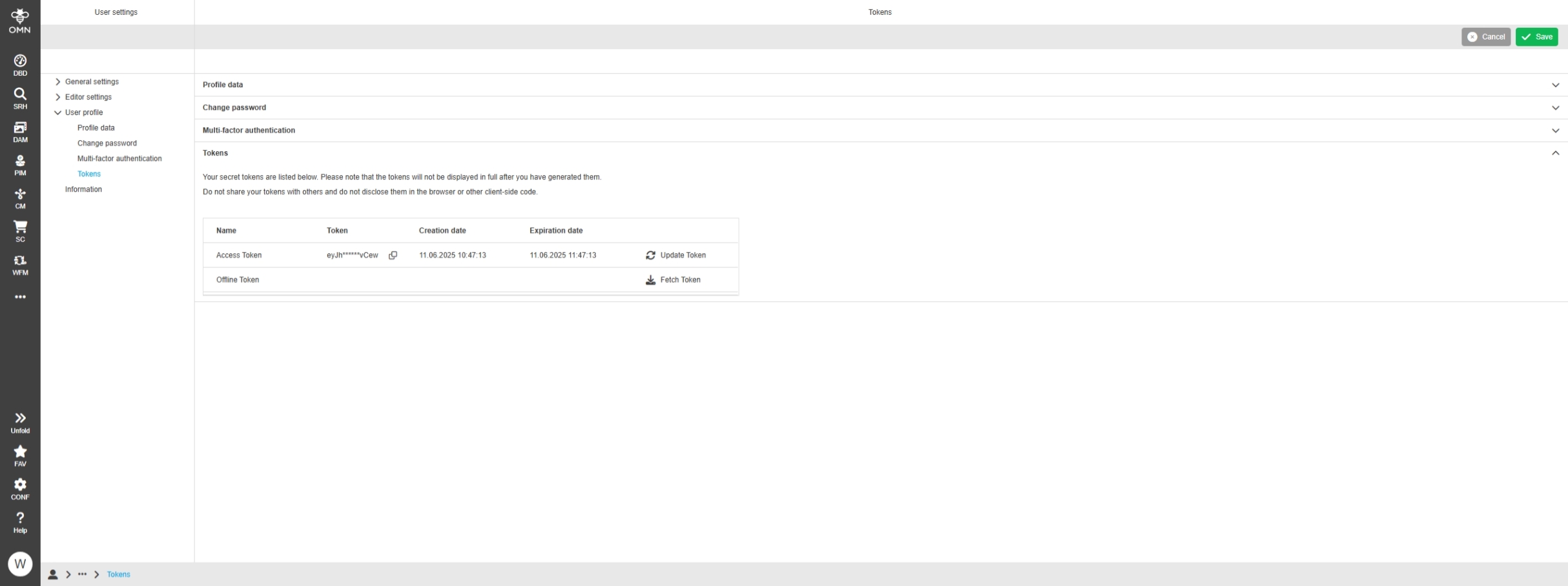Collapse User profile tree node
This screenshot has height=586, width=1568.
pos(58,112)
